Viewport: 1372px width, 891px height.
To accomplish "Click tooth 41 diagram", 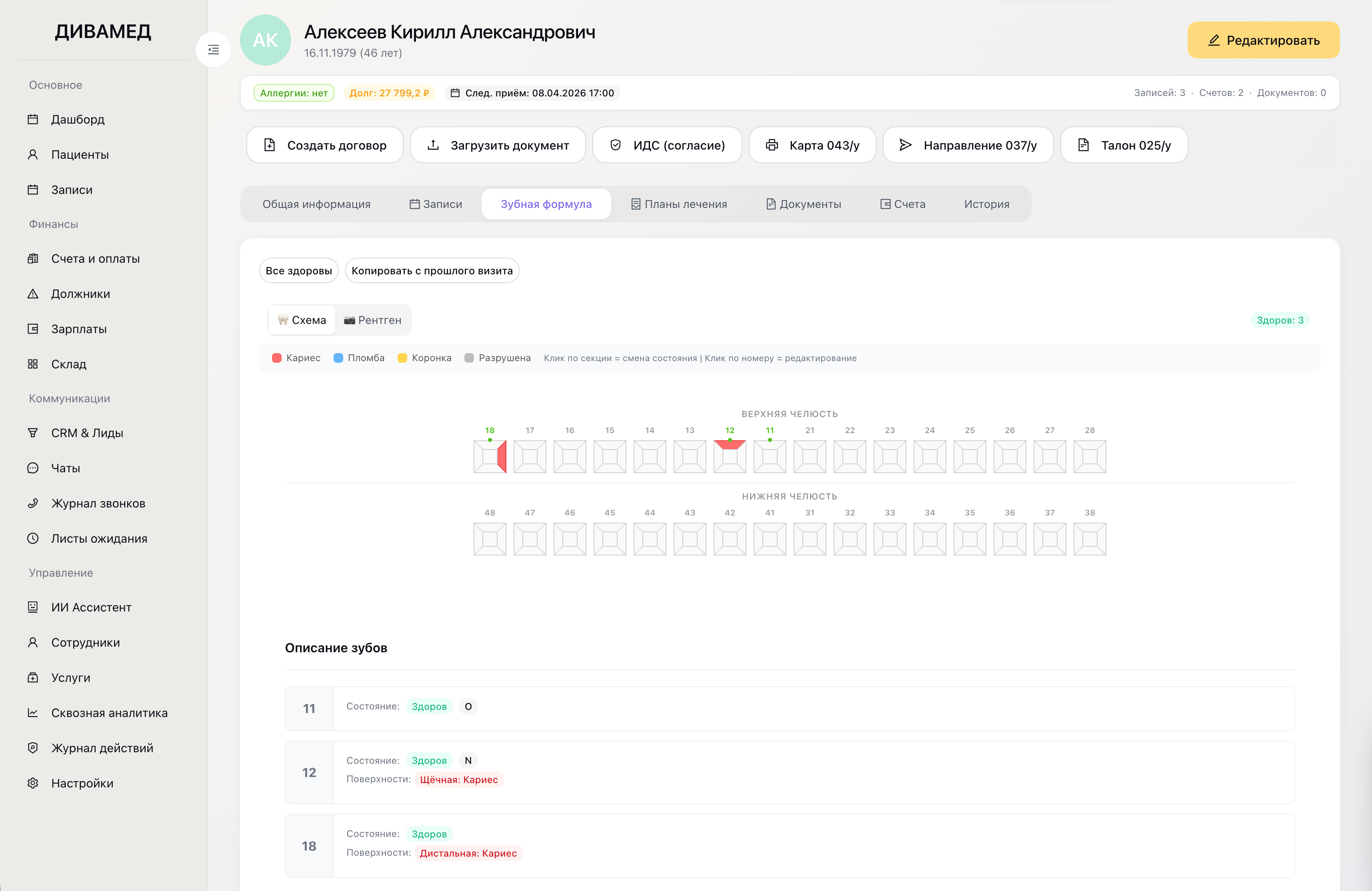I will coord(770,539).
